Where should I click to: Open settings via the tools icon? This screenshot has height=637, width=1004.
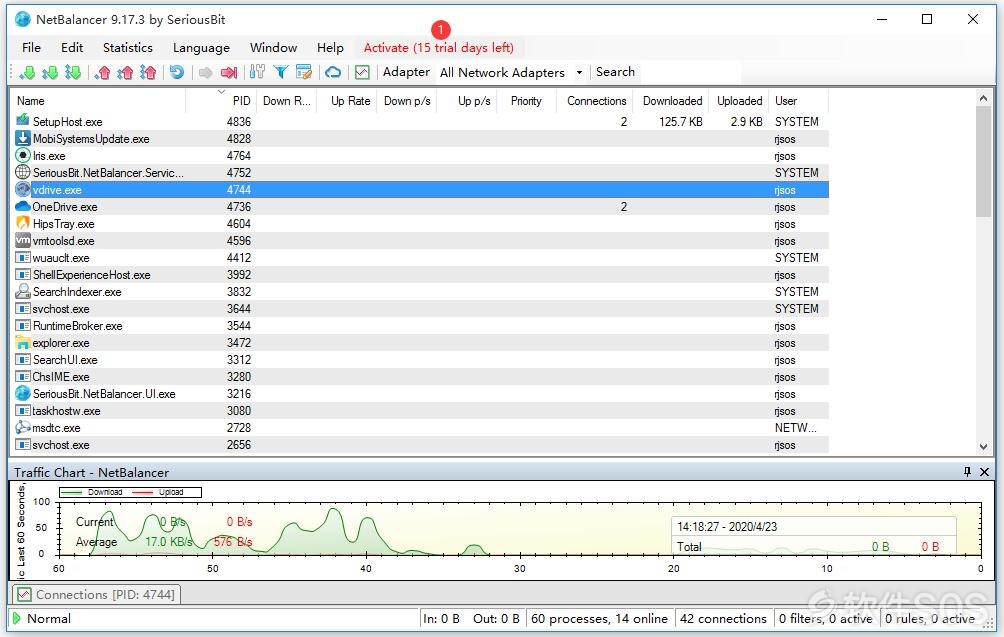pyautogui.click(x=257, y=72)
